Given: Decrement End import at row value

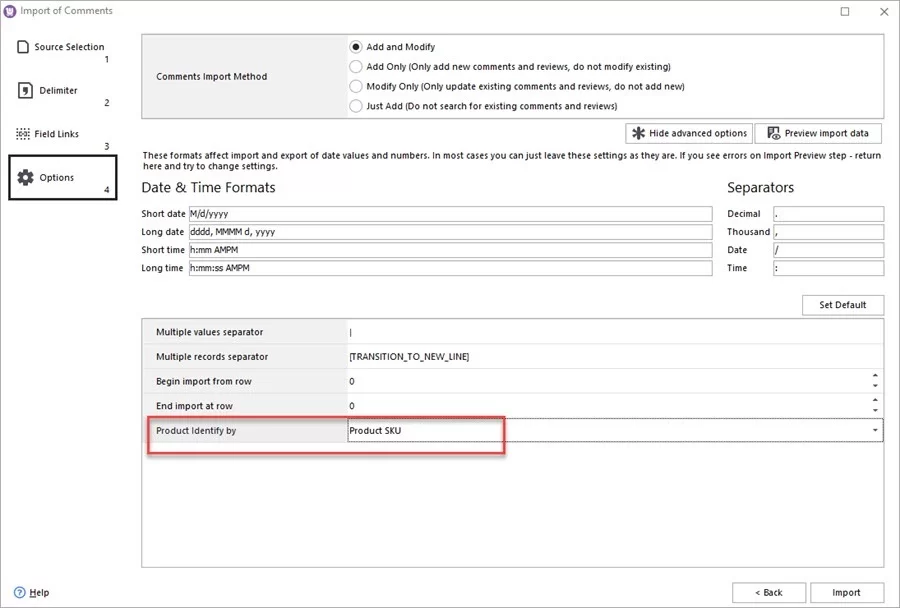Looking at the screenshot, I should [x=876, y=410].
